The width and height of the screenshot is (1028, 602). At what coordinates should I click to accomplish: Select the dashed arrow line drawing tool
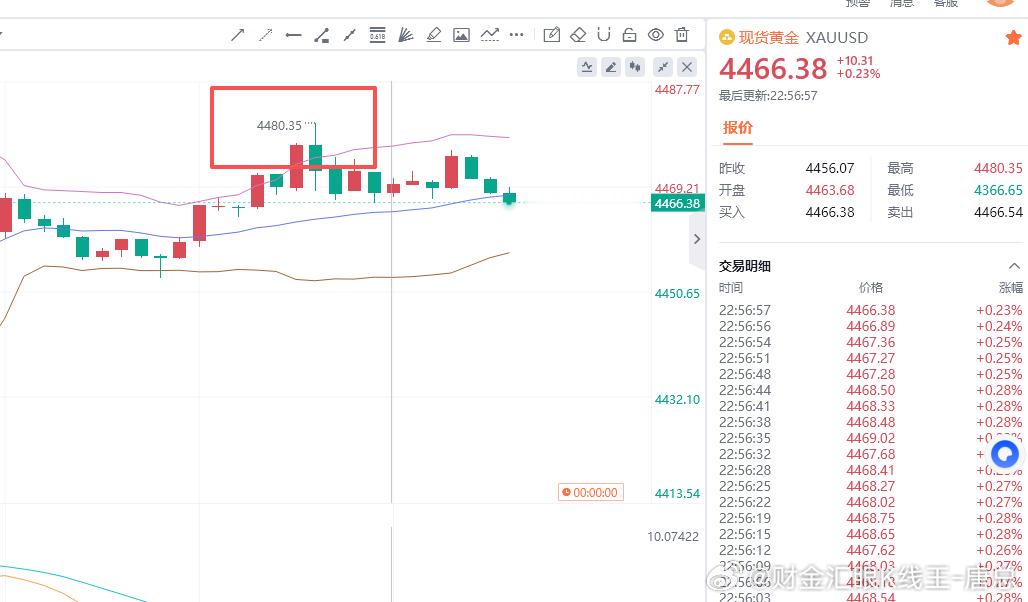click(x=266, y=35)
